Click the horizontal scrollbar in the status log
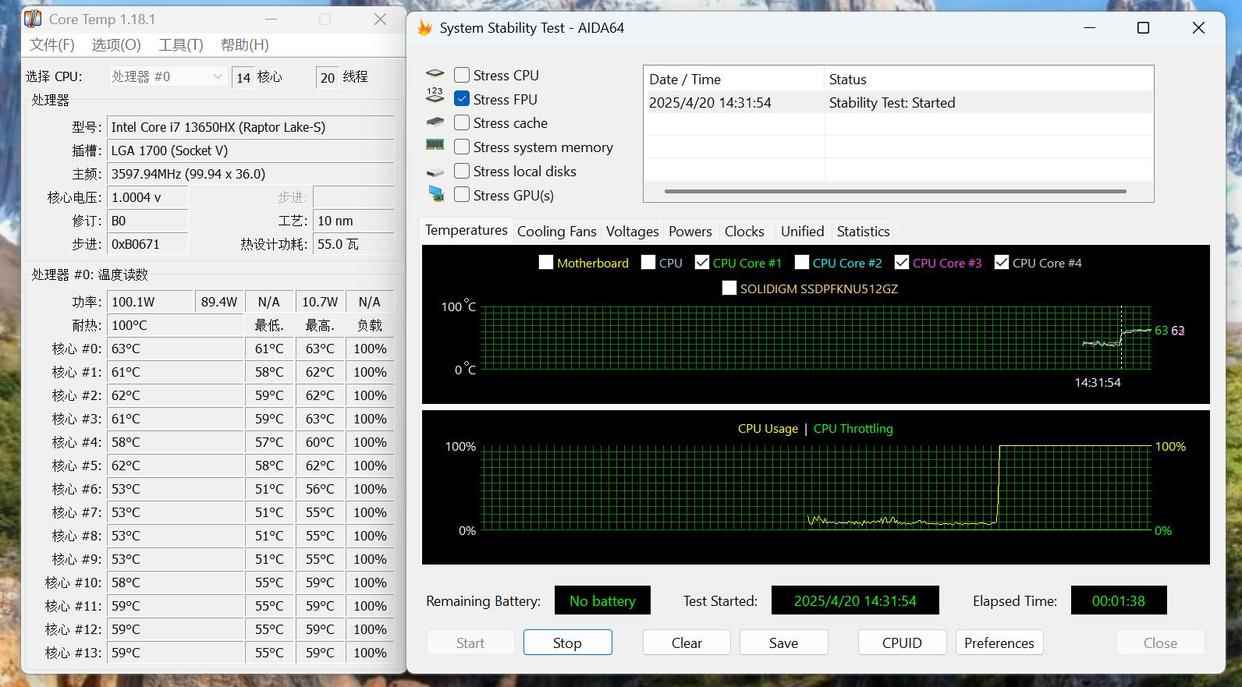 [x=894, y=191]
